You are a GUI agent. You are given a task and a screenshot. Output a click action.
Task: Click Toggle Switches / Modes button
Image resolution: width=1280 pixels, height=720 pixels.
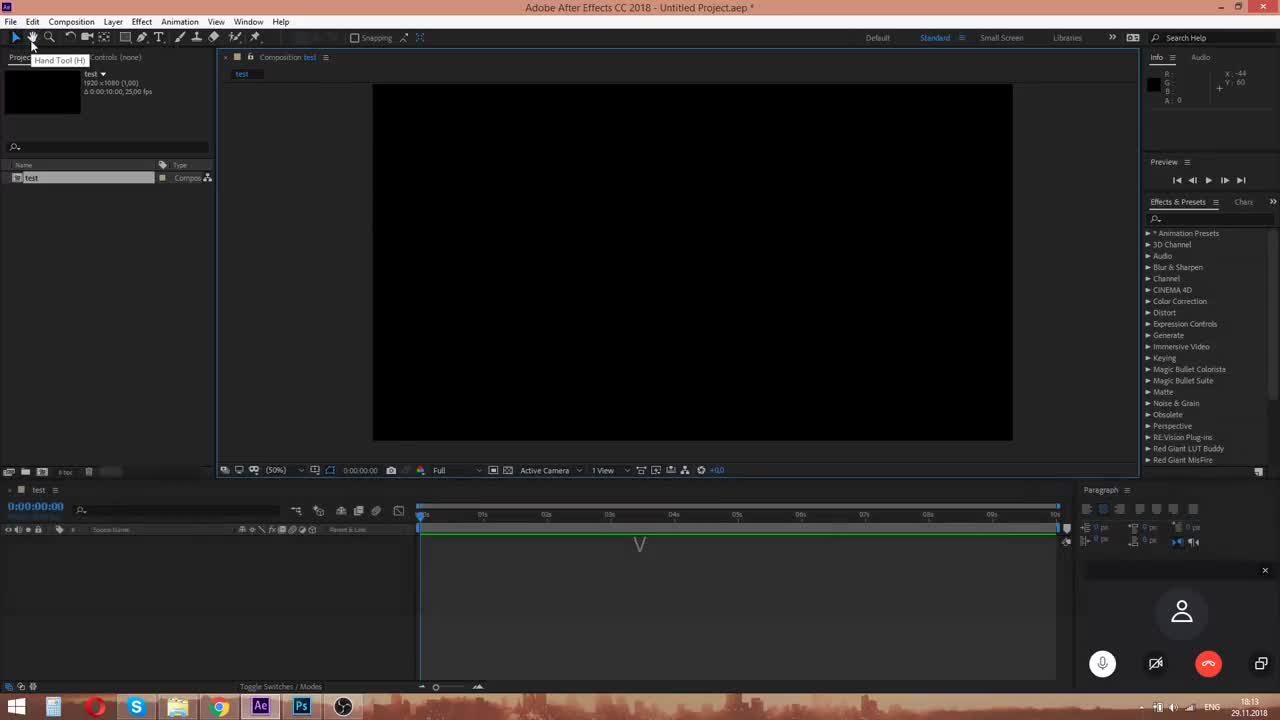tap(280, 687)
